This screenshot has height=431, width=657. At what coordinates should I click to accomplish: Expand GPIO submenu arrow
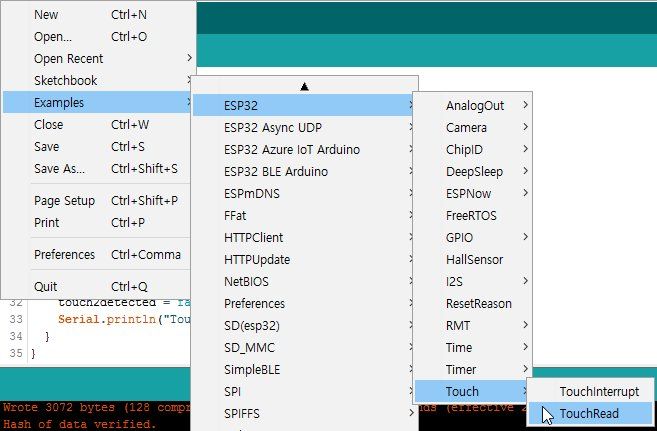(525, 237)
